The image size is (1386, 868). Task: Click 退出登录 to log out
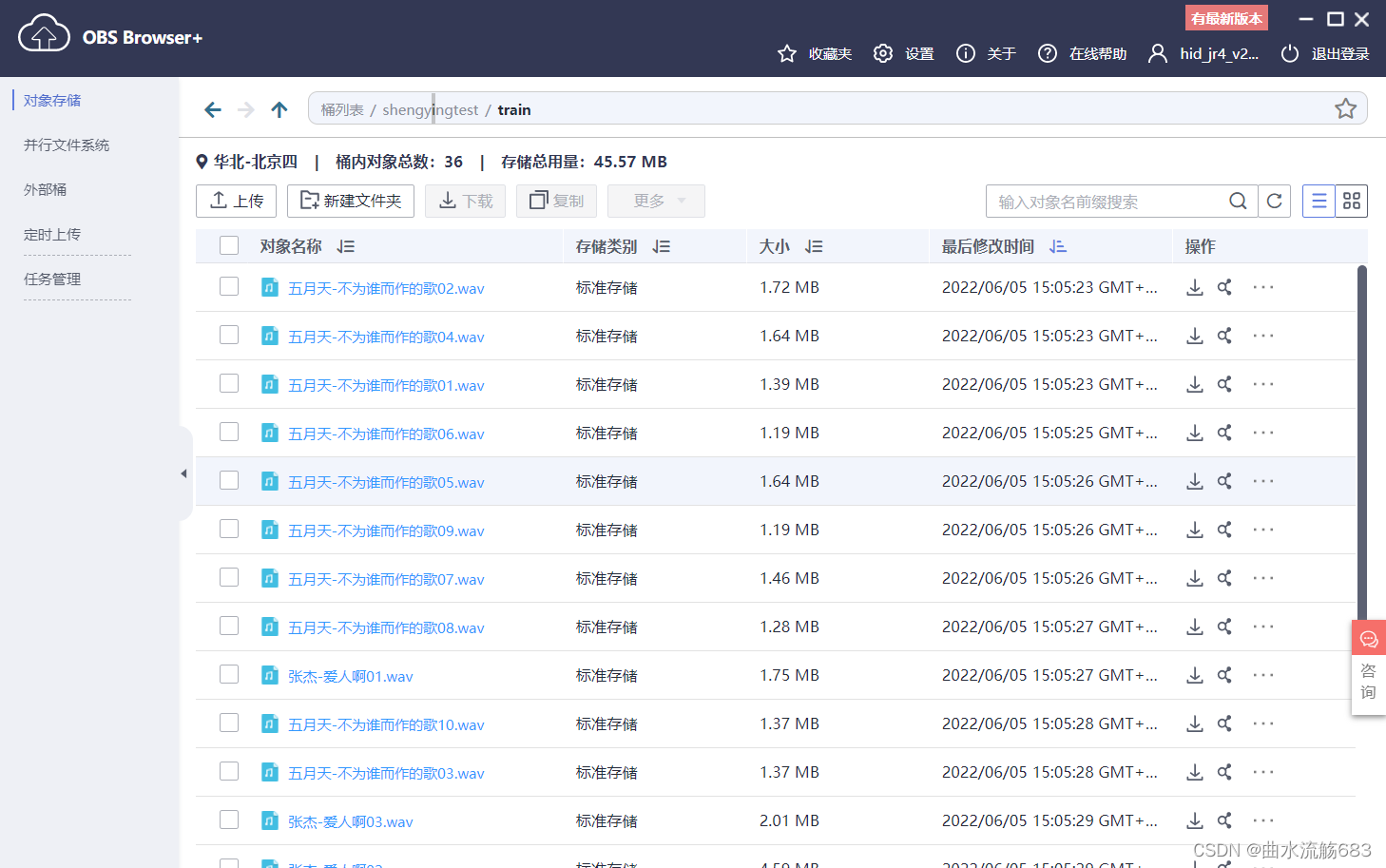coord(1325,54)
